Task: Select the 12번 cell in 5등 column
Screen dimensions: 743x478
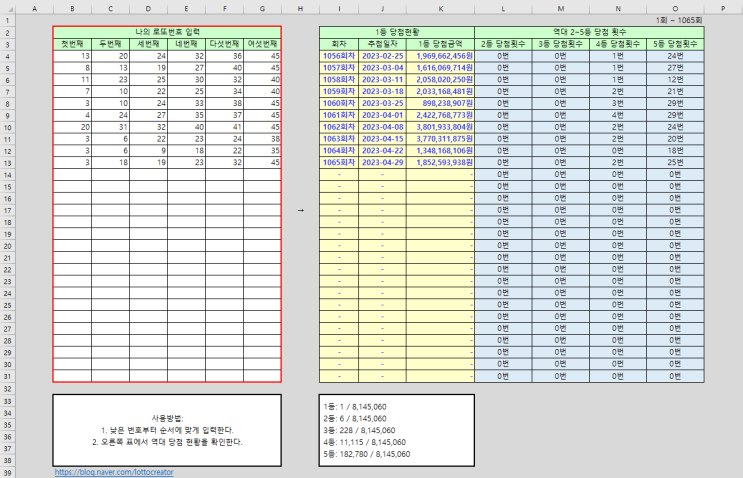Action: point(675,80)
